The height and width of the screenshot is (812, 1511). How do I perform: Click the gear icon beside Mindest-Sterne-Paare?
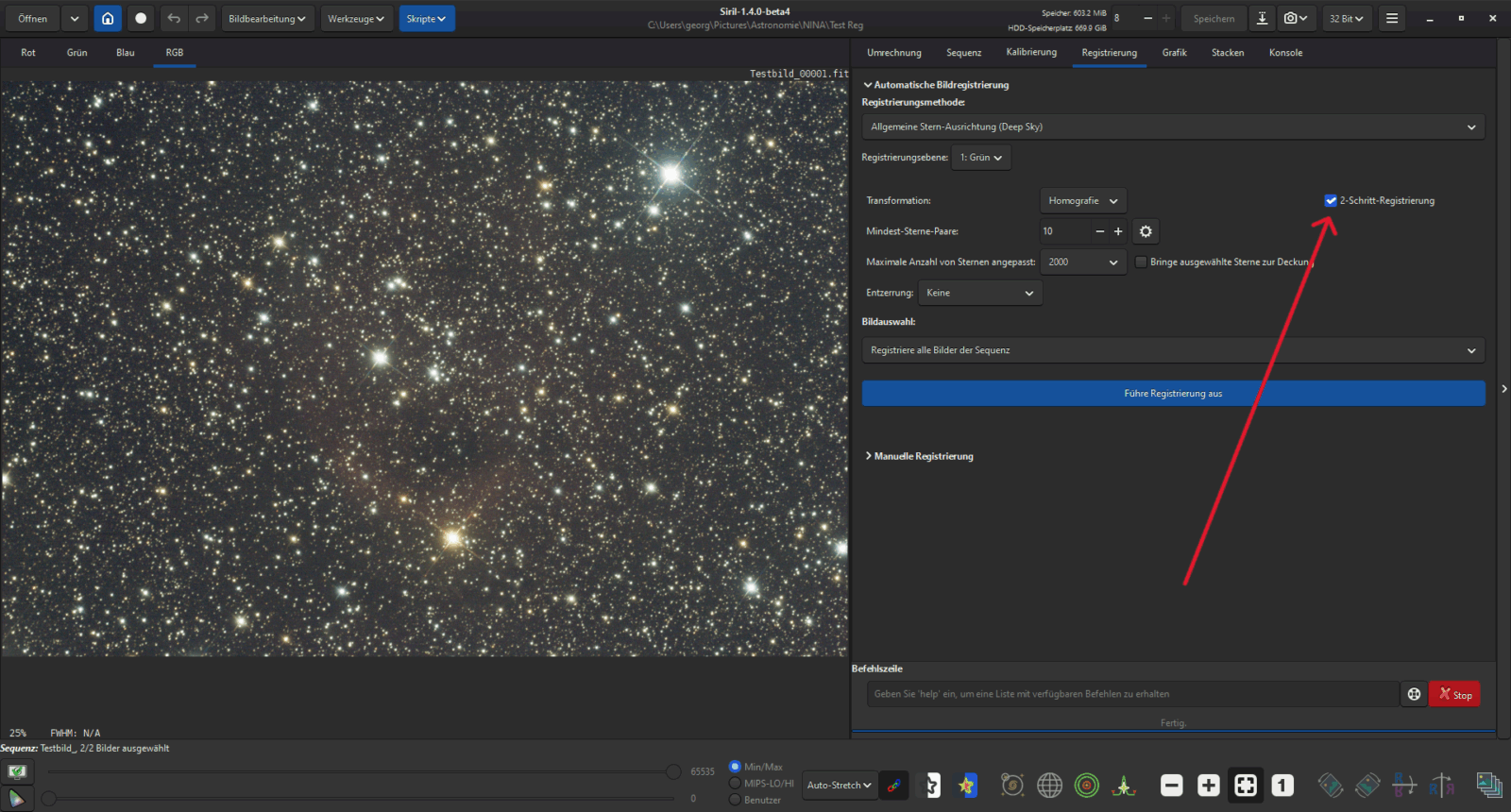1146,231
